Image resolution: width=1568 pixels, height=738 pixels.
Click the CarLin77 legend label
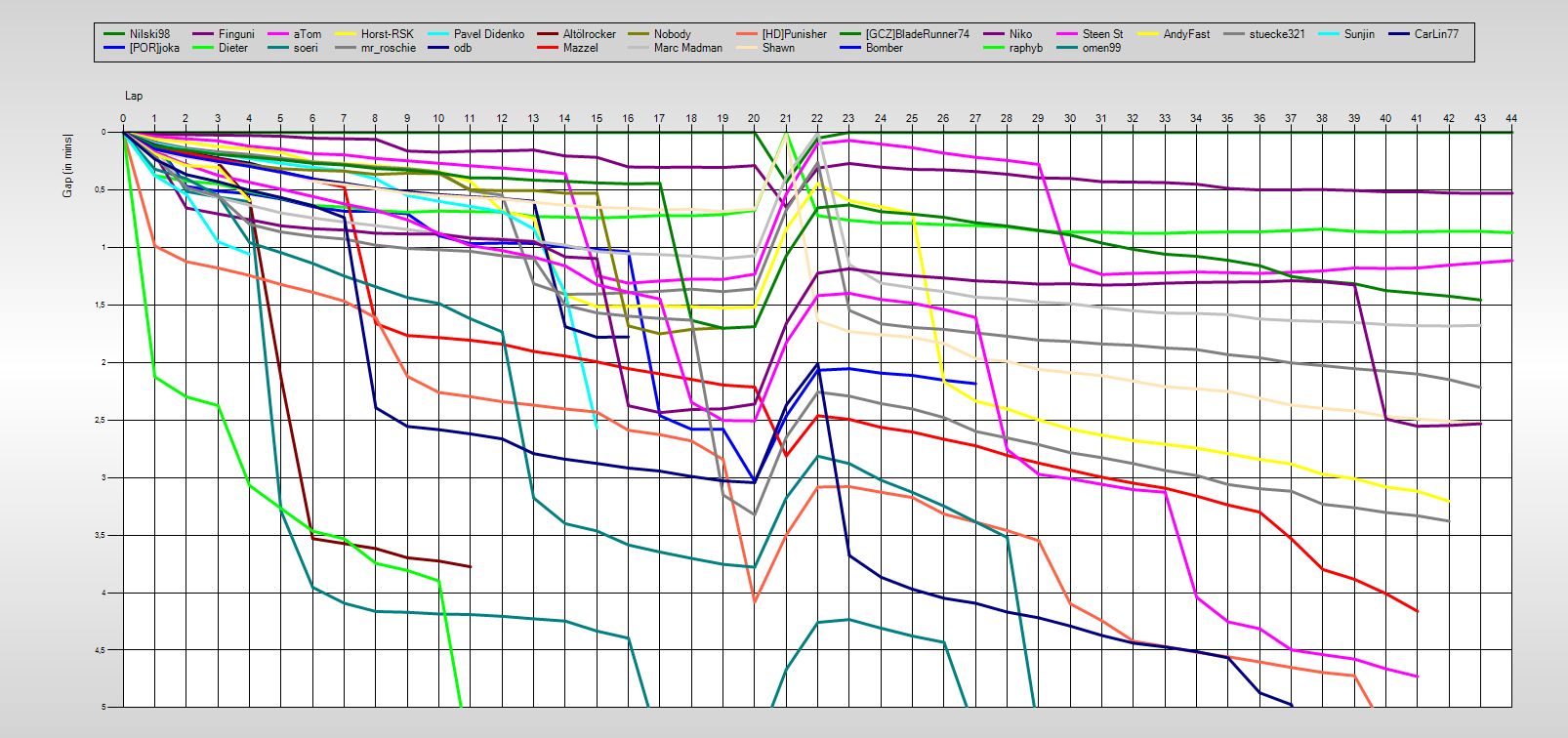click(x=1436, y=34)
